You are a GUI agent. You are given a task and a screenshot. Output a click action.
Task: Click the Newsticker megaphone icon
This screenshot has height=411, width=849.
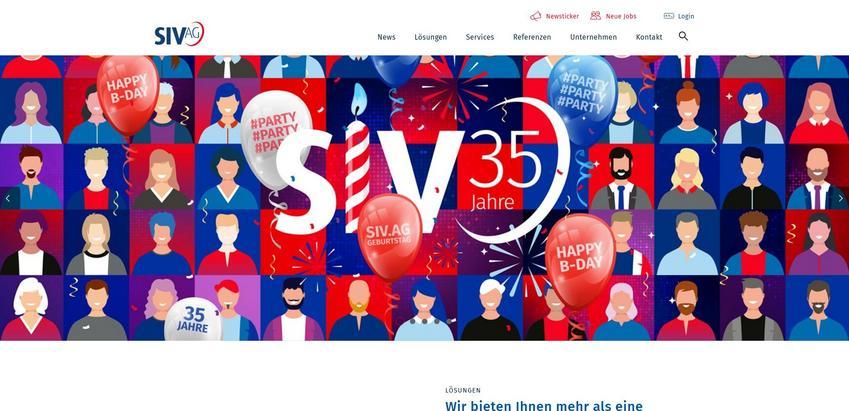coord(535,16)
